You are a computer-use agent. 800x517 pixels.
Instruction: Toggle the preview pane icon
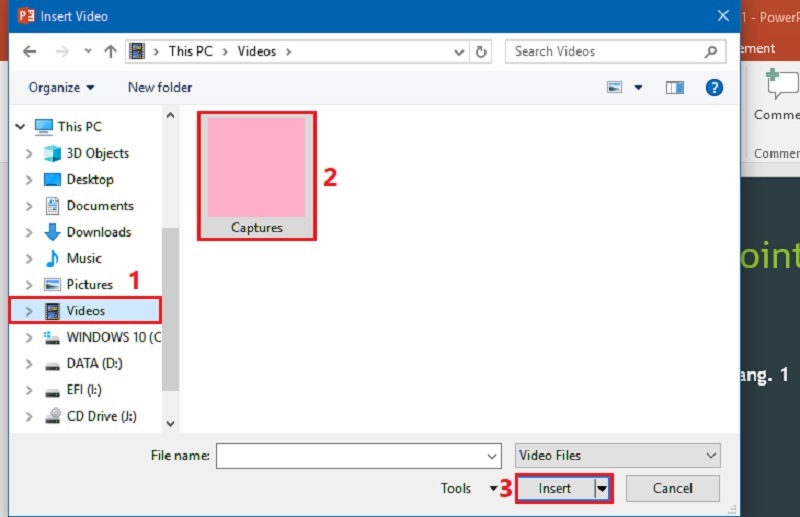(x=675, y=87)
